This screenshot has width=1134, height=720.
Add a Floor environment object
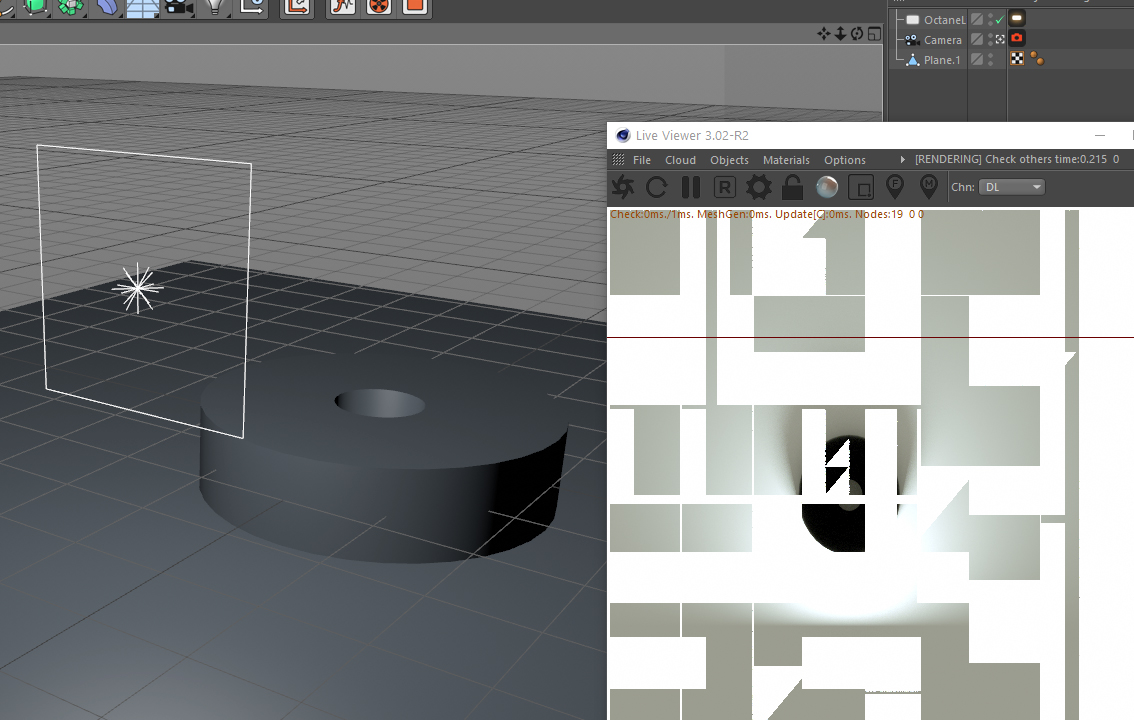pos(142,7)
